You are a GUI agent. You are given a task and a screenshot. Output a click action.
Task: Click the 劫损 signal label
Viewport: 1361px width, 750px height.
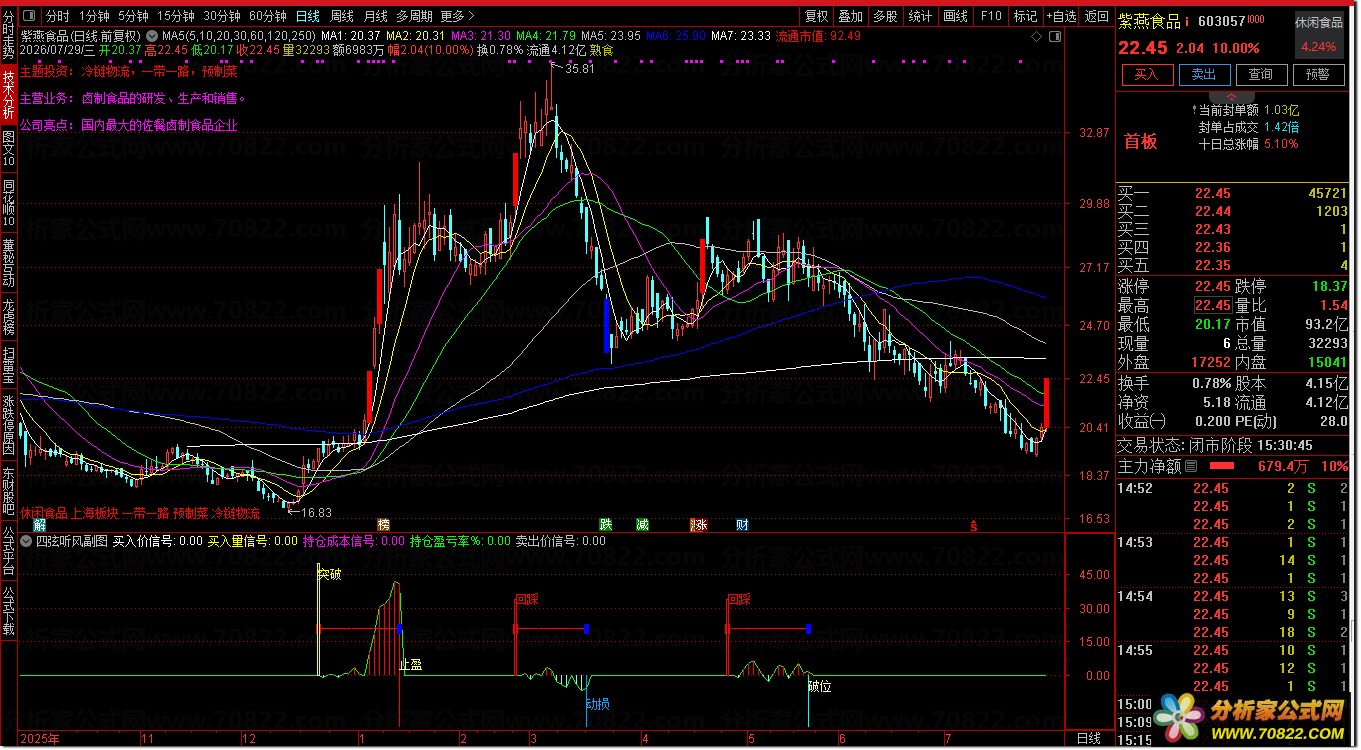(x=597, y=704)
